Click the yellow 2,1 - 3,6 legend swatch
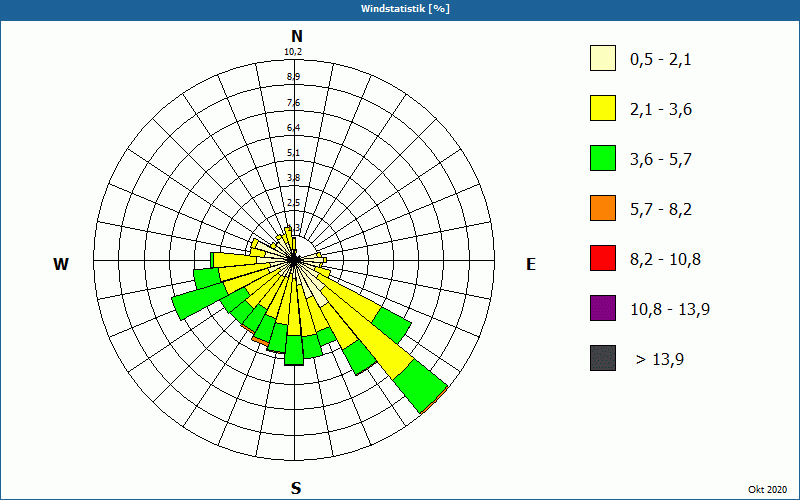Image resolution: width=800 pixels, height=500 pixels. click(x=603, y=108)
